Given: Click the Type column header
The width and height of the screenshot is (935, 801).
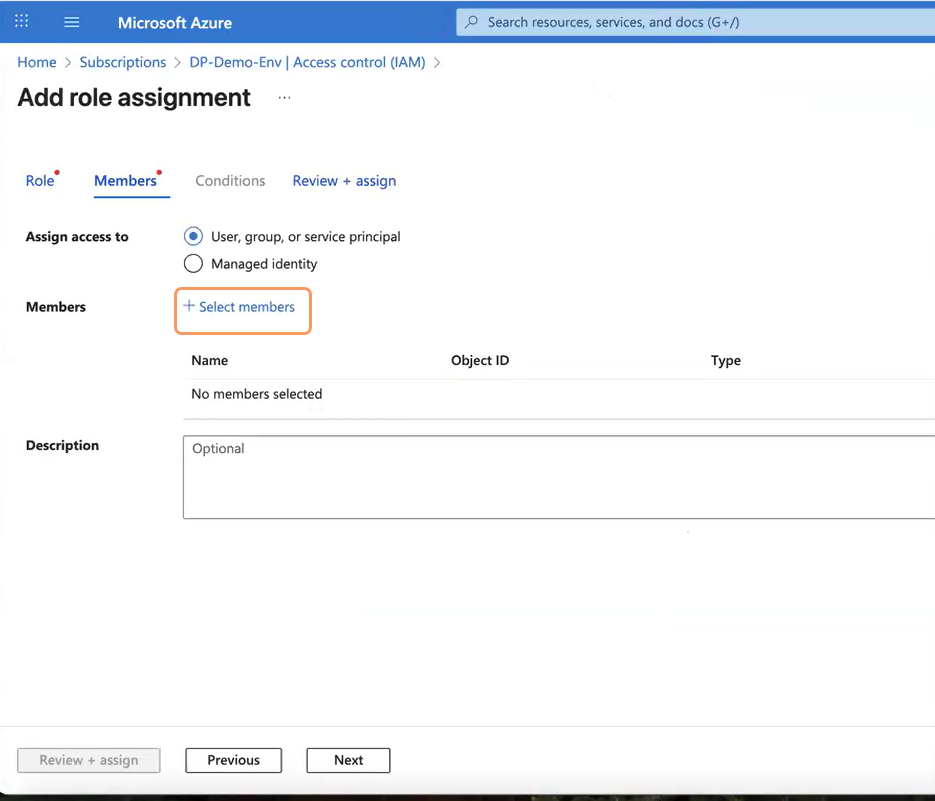Looking at the screenshot, I should [x=726, y=360].
